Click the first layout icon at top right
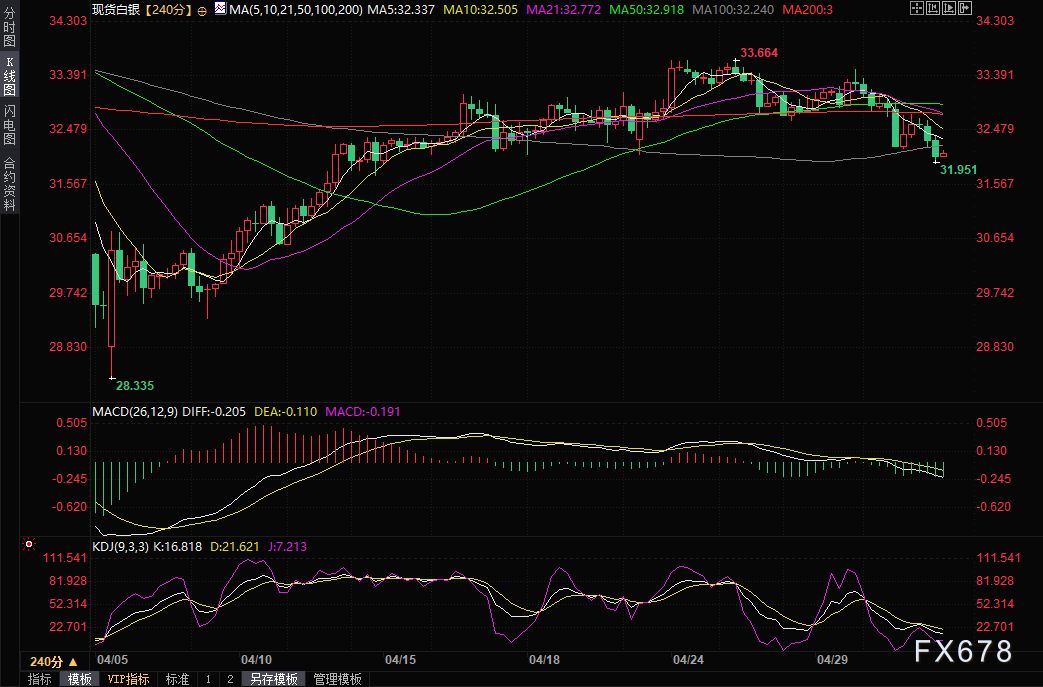The height and width of the screenshot is (687, 1043). pyautogui.click(x=918, y=9)
